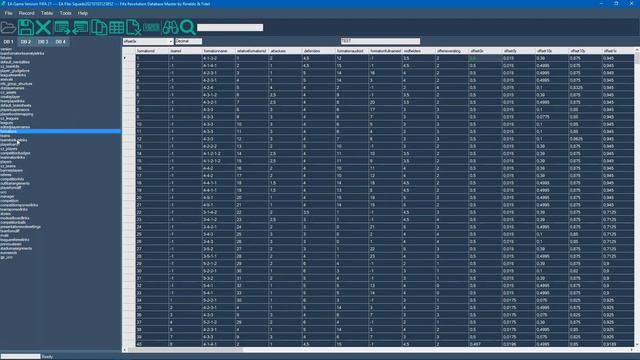Screen dimensions: 640x360
Task: Click the formation name cell 3-1-4-2
Action: 219,212
